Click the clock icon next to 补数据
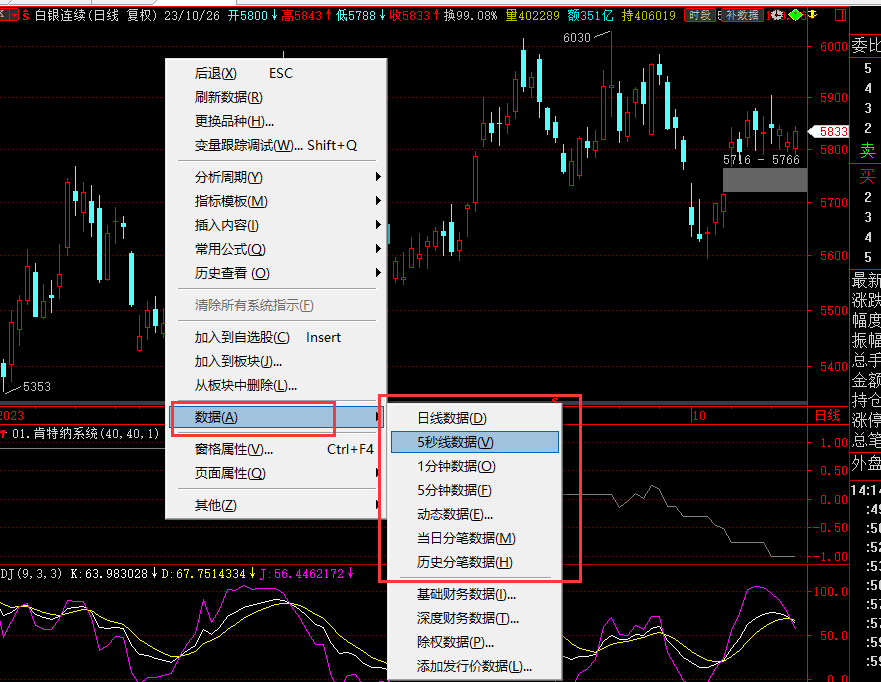Screen dimensions: 881x682 pyautogui.click(x=777, y=15)
